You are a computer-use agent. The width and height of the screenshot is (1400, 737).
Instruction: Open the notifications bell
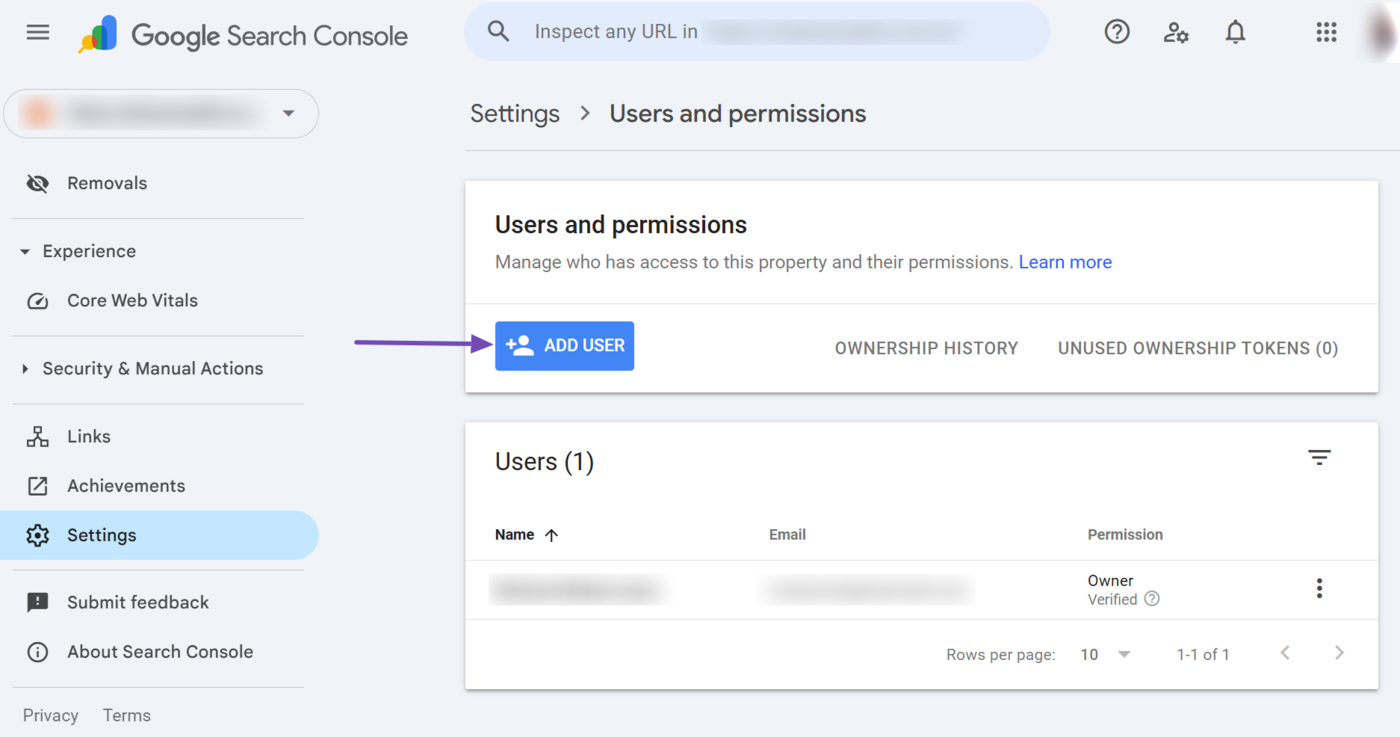pos(1235,32)
